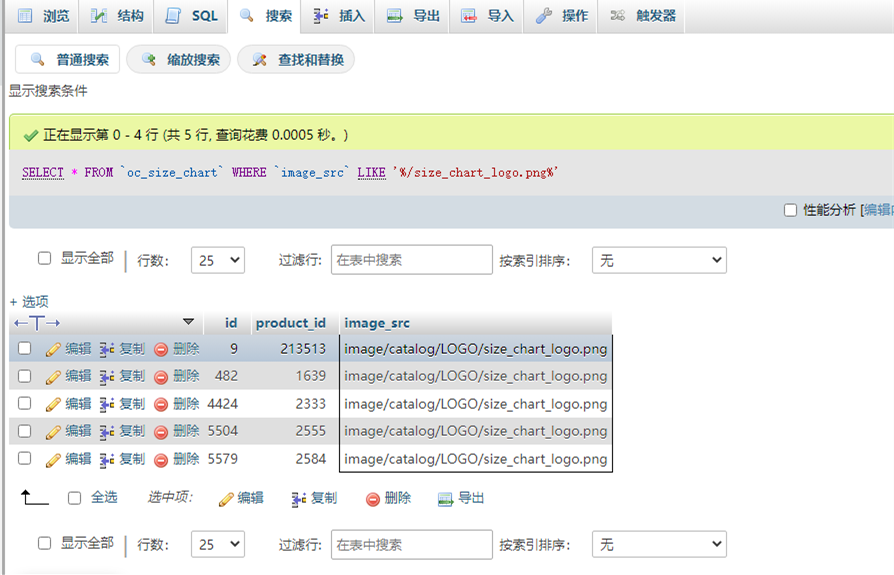Open the 导入 (Import) tab
Screen dimensions: 894x575
pos(487,16)
